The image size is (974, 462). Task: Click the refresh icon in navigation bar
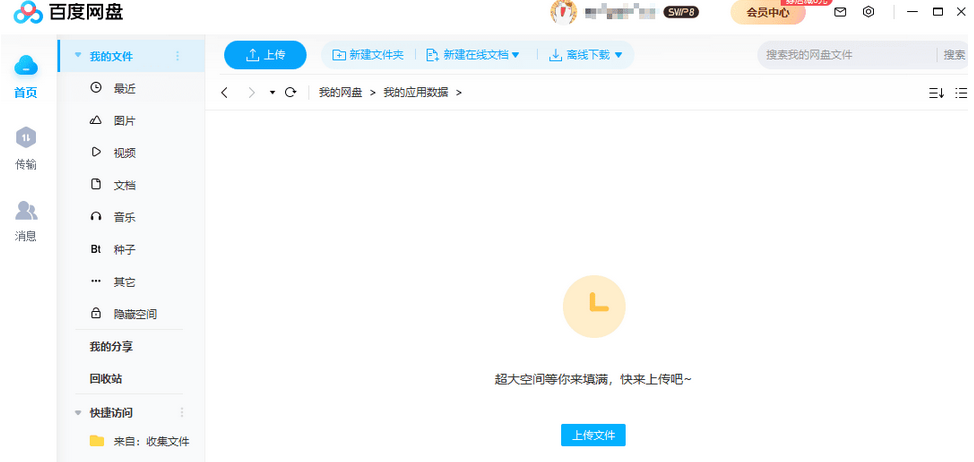pyautogui.click(x=290, y=93)
